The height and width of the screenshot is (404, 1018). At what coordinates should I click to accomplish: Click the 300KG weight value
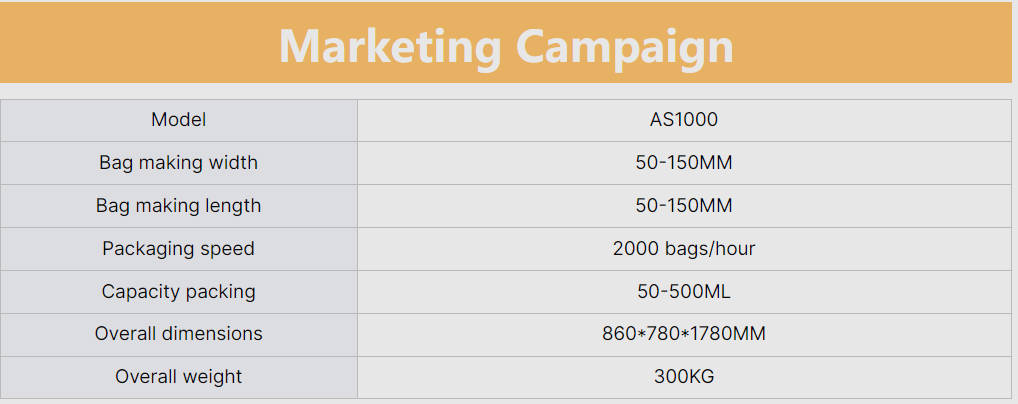pos(683,377)
